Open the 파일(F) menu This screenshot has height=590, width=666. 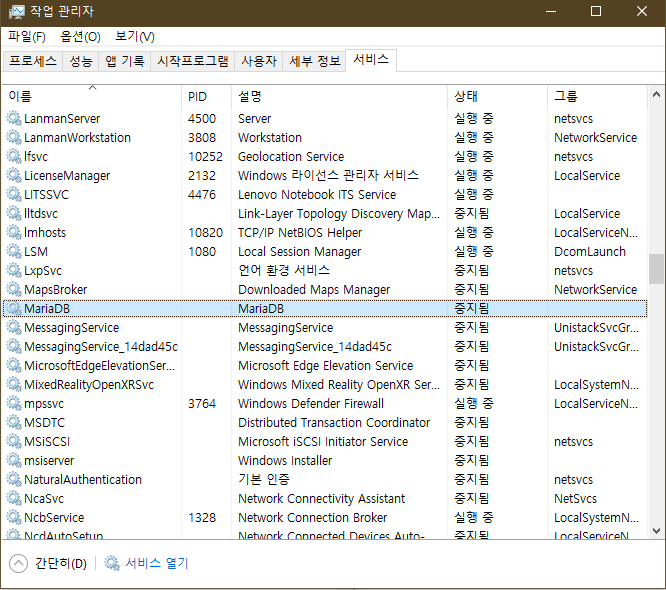[x=27, y=37]
